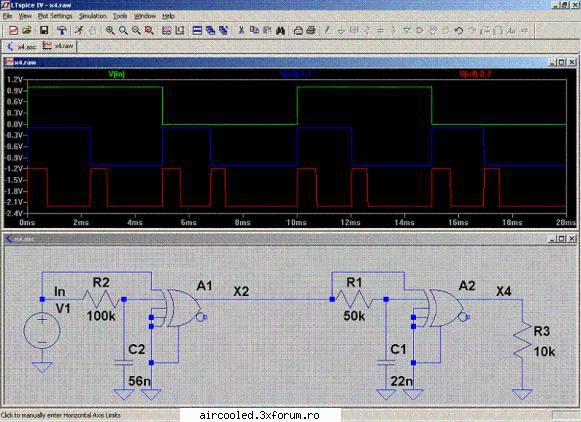Select resistor R2 in the schematic
Screen dimensions: 581x422
click(100, 299)
